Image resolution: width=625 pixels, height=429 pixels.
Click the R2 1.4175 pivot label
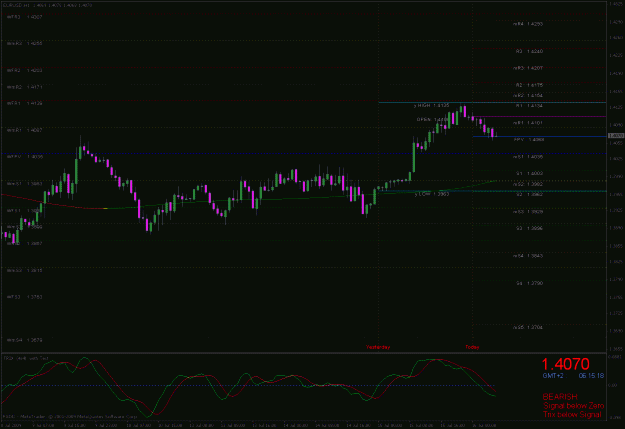[x=529, y=85]
